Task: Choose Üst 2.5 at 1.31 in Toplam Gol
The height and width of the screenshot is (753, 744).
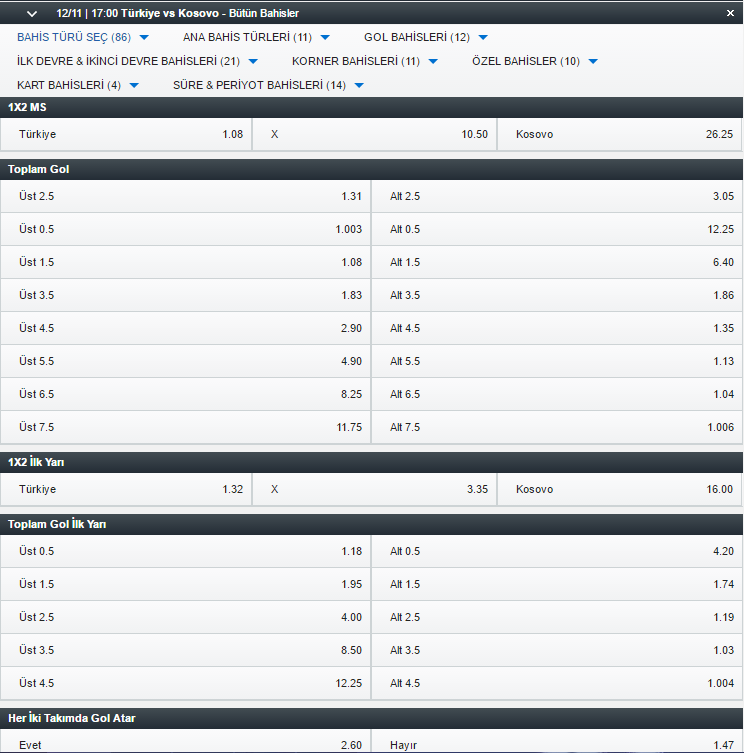Action: pos(185,196)
